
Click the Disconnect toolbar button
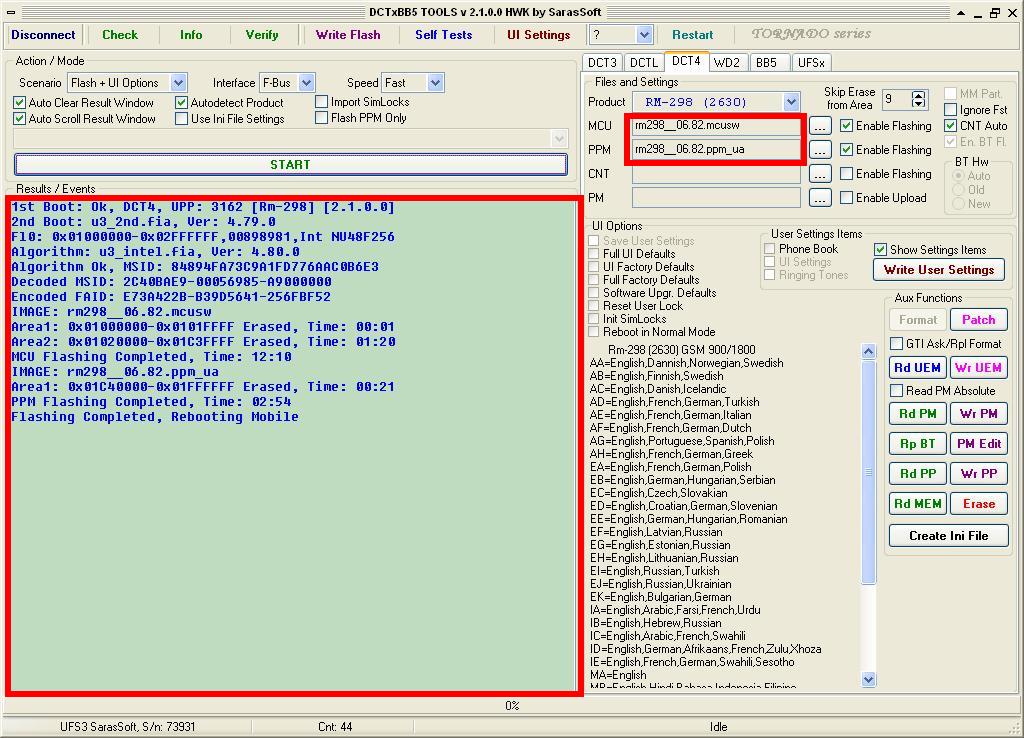(43, 35)
